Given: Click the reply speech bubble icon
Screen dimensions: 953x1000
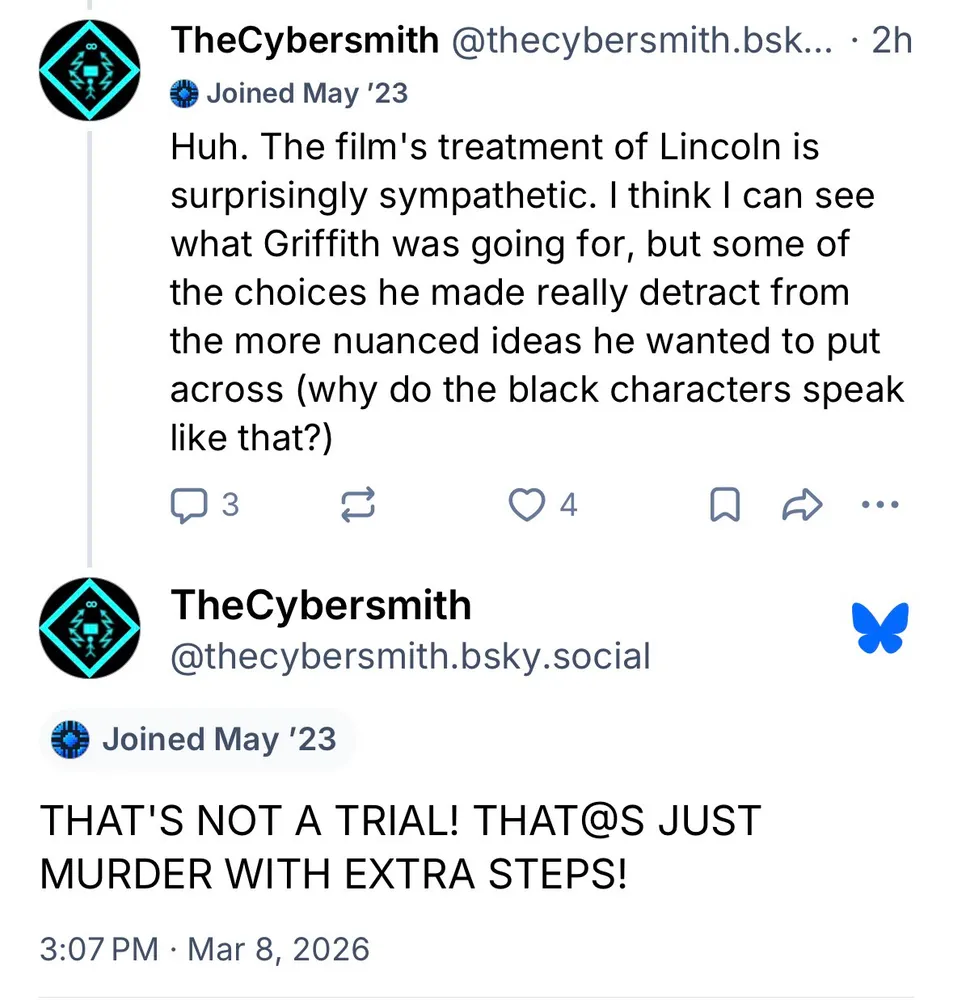Looking at the screenshot, I should (187, 506).
